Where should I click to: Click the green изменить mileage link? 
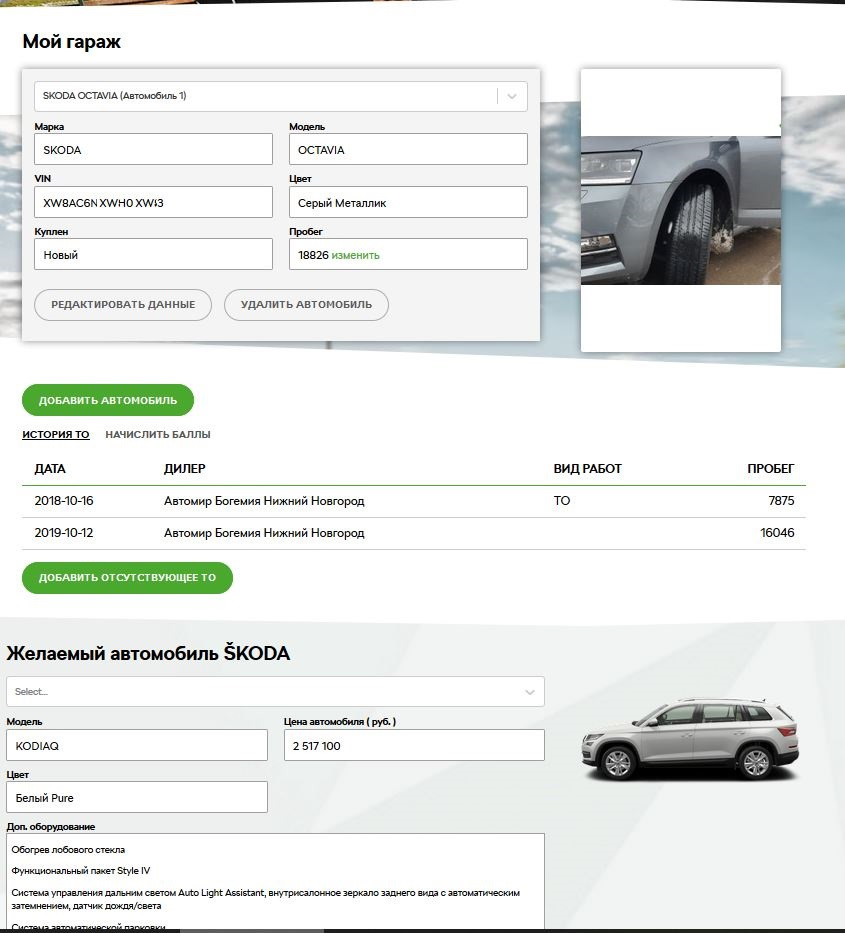point(355,255)
